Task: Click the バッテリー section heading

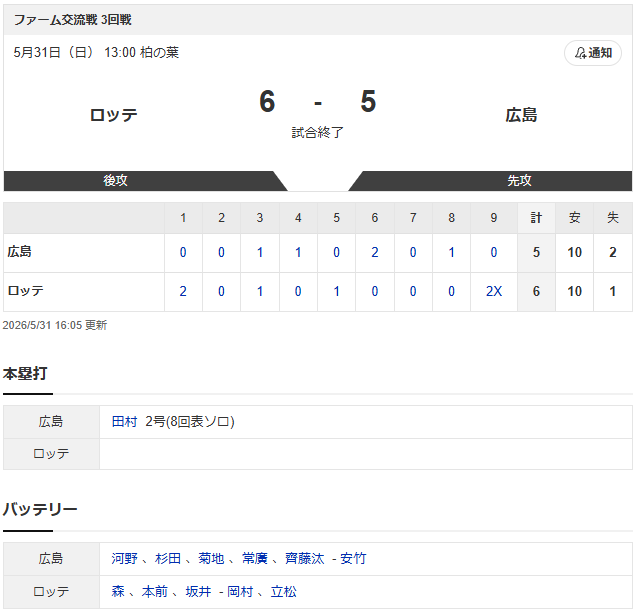Action: click(40, 509)
